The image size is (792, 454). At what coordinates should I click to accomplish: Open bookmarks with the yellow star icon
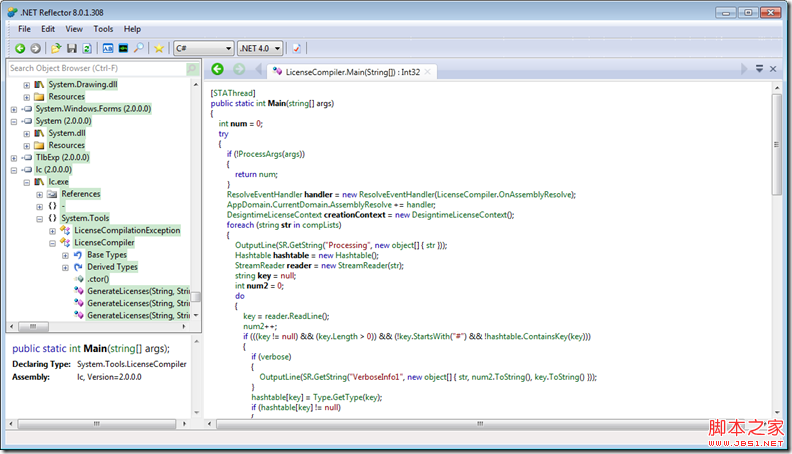click(x=159, y=48)
